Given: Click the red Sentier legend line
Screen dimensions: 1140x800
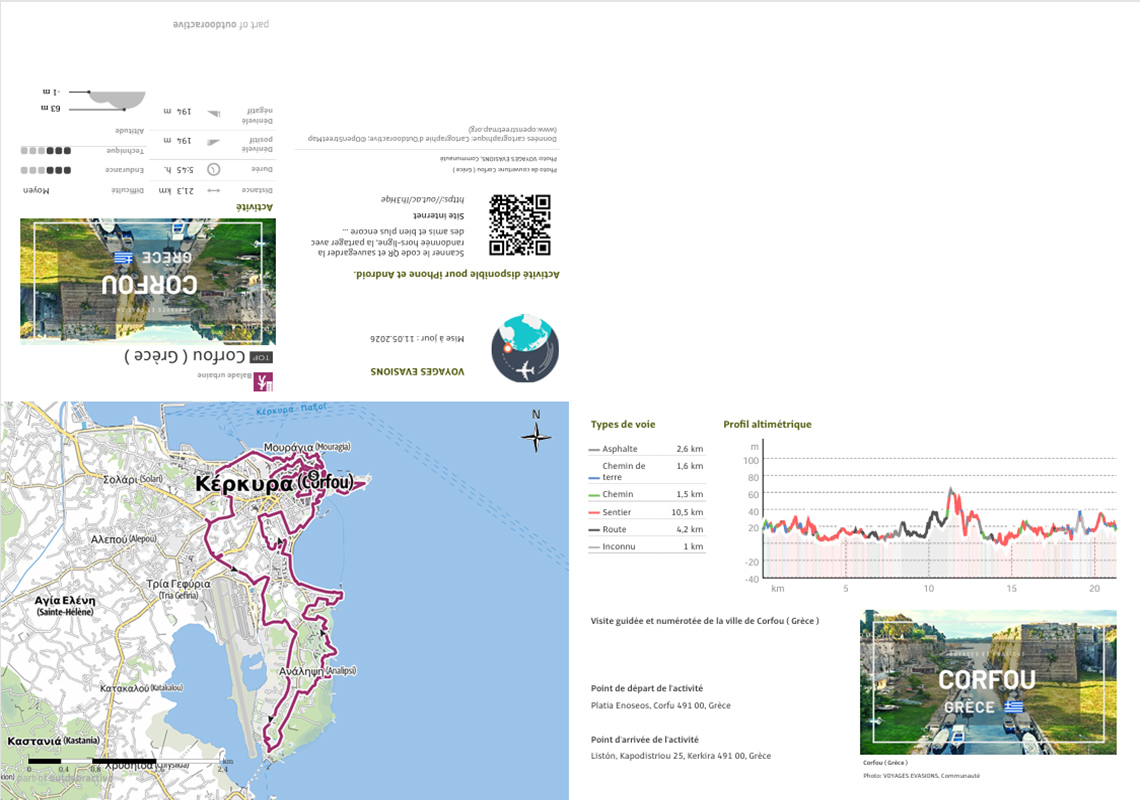Looking at the screenshot, I should coord(594,513).
